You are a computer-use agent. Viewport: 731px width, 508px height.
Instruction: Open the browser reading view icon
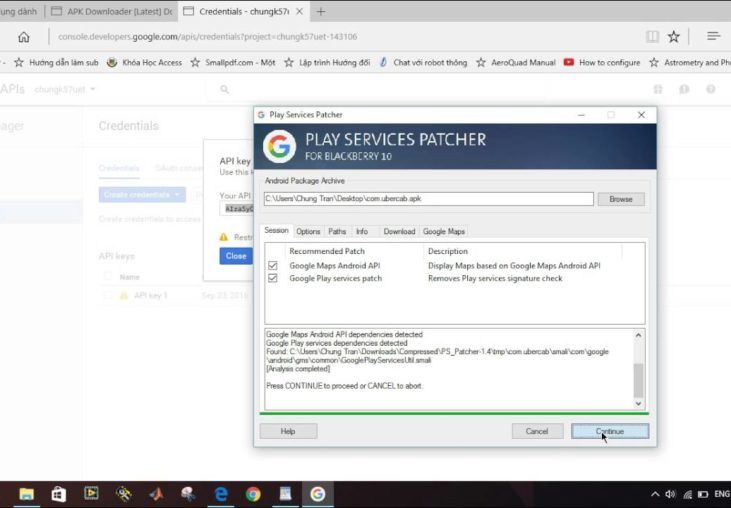pos(652,37)
